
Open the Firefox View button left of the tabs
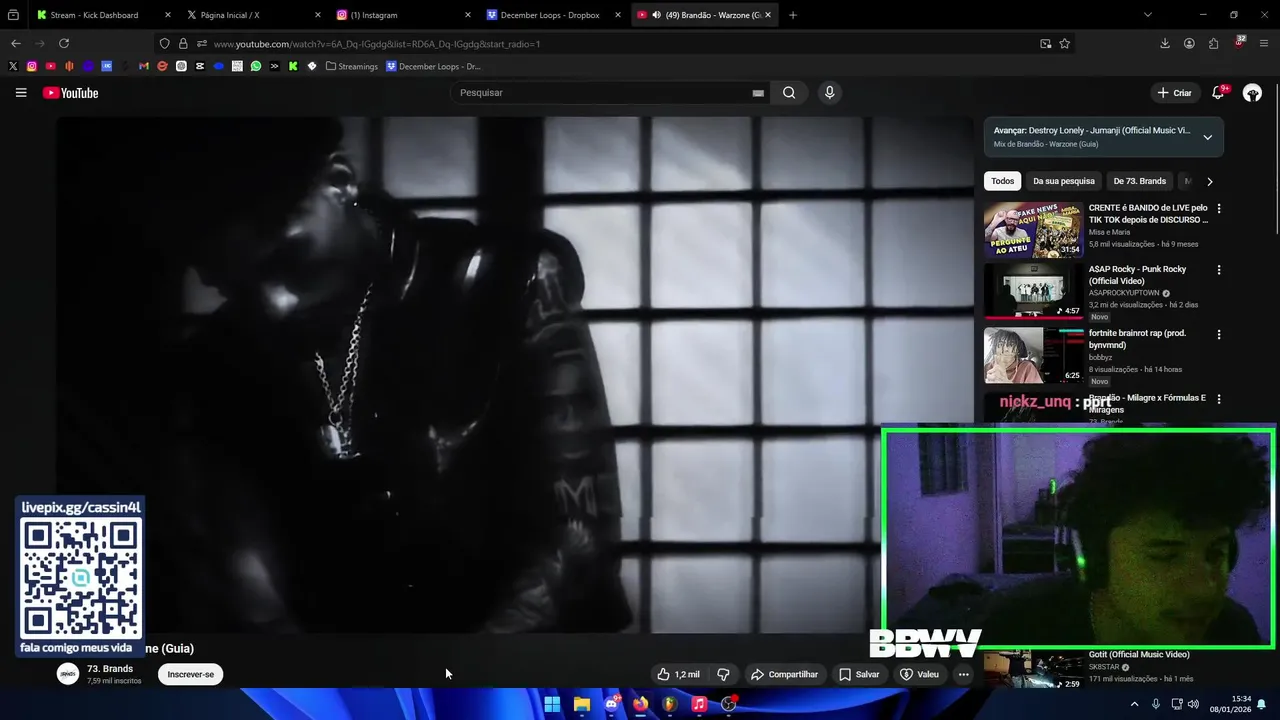point(13,15)
